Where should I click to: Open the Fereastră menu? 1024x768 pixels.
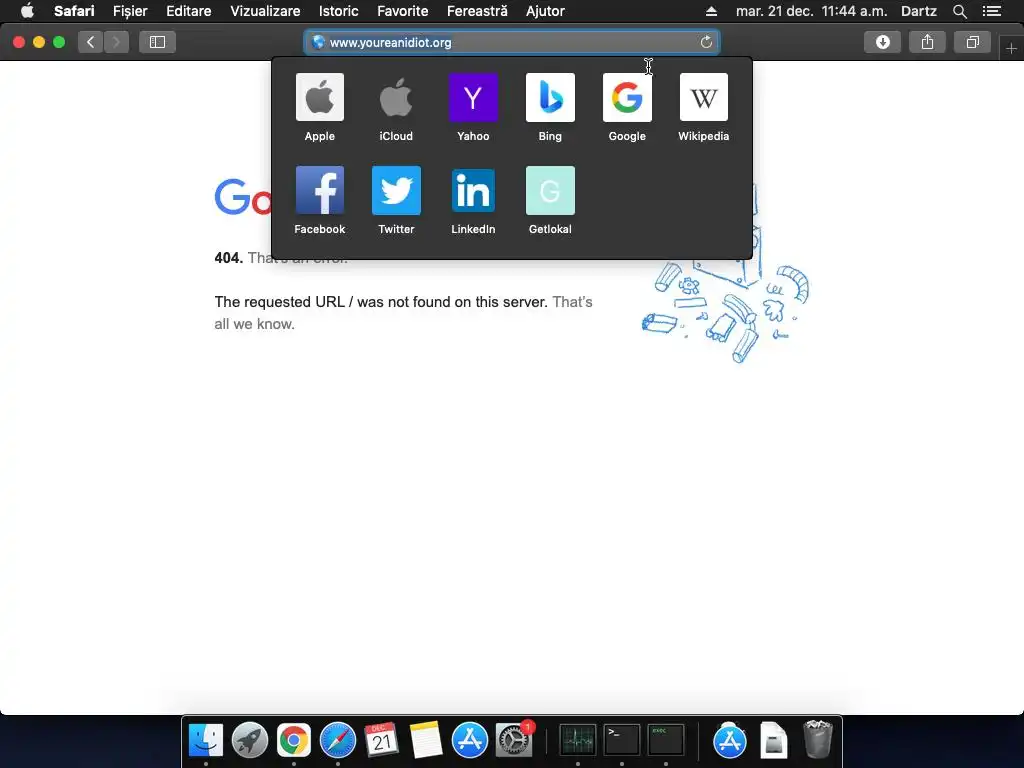pyautogui.click(x=477, y=11)
